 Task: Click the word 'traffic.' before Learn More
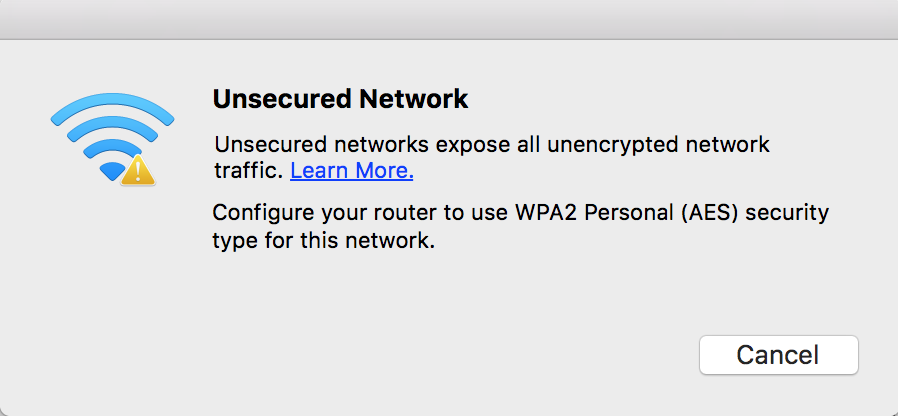249,171
